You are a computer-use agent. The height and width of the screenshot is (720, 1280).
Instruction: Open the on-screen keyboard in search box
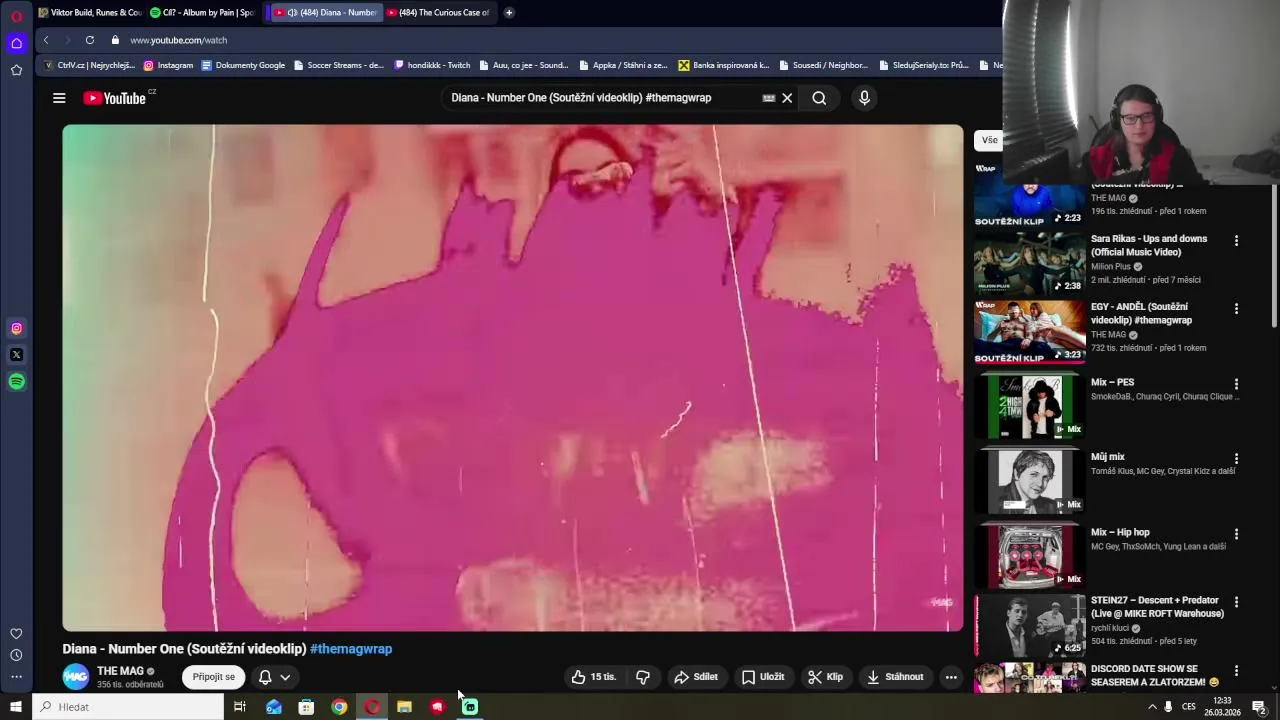768,98
